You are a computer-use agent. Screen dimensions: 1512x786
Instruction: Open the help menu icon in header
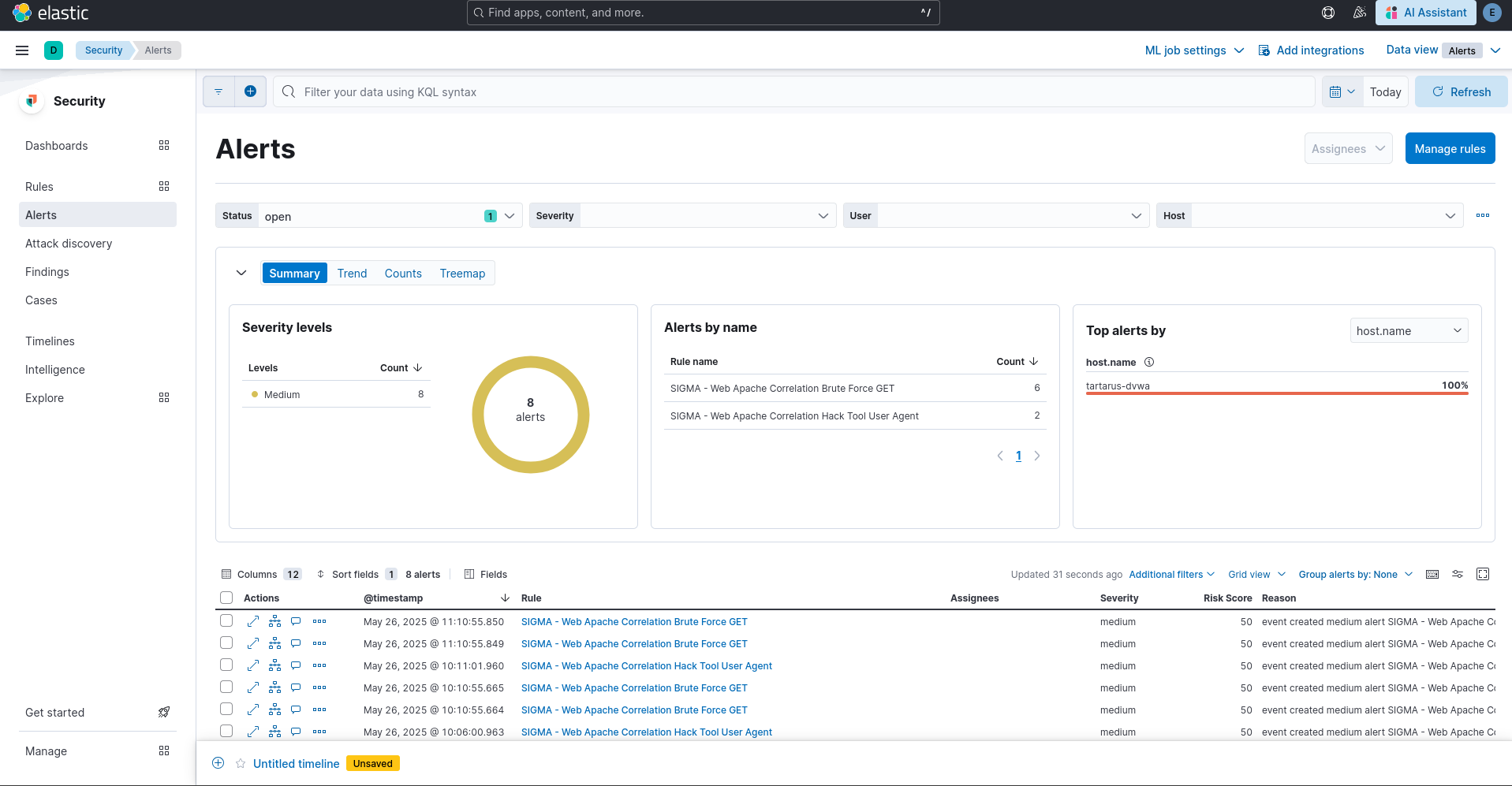1328,13
